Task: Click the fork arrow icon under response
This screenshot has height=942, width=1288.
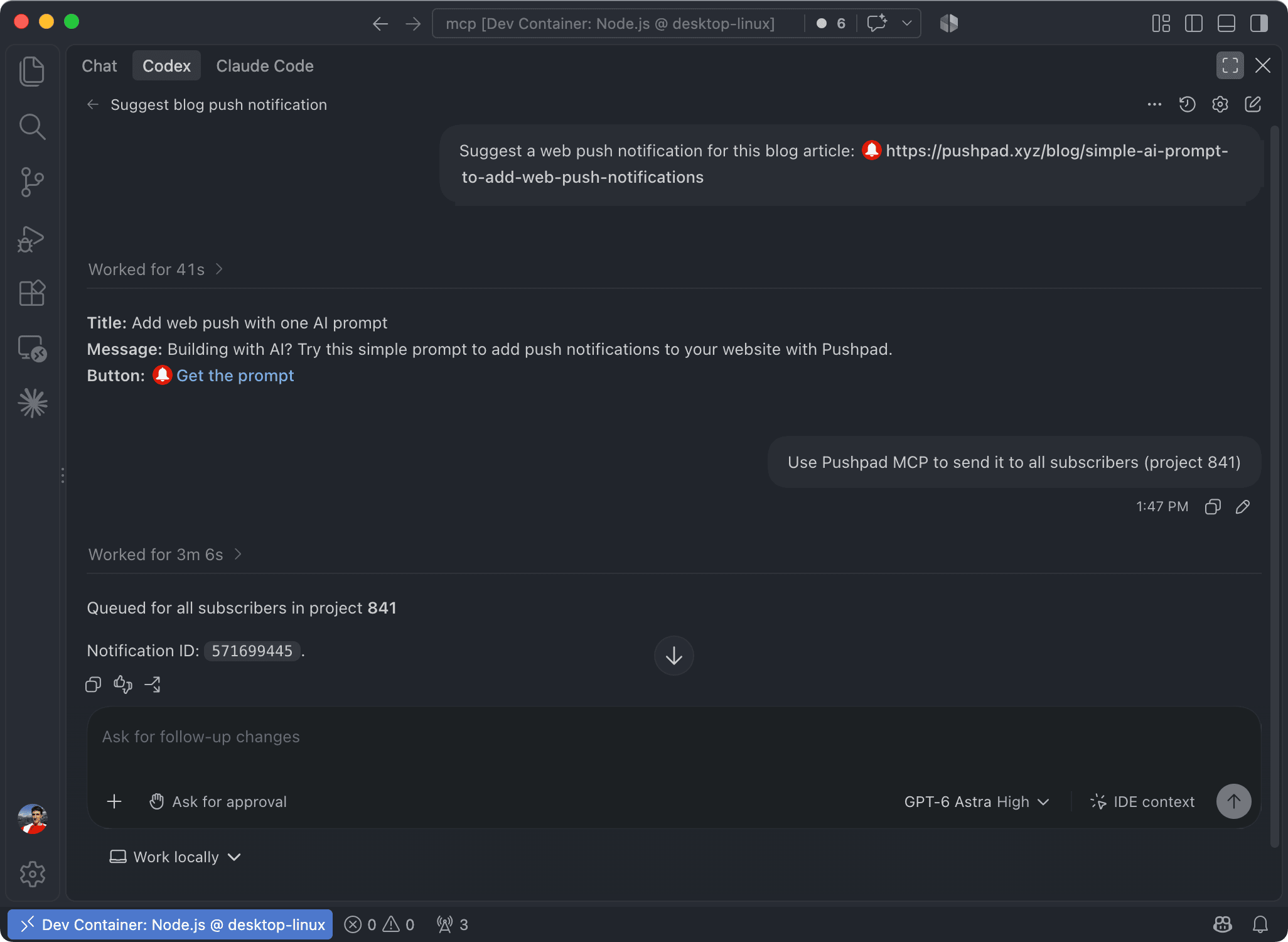Action: pos(153,684)
